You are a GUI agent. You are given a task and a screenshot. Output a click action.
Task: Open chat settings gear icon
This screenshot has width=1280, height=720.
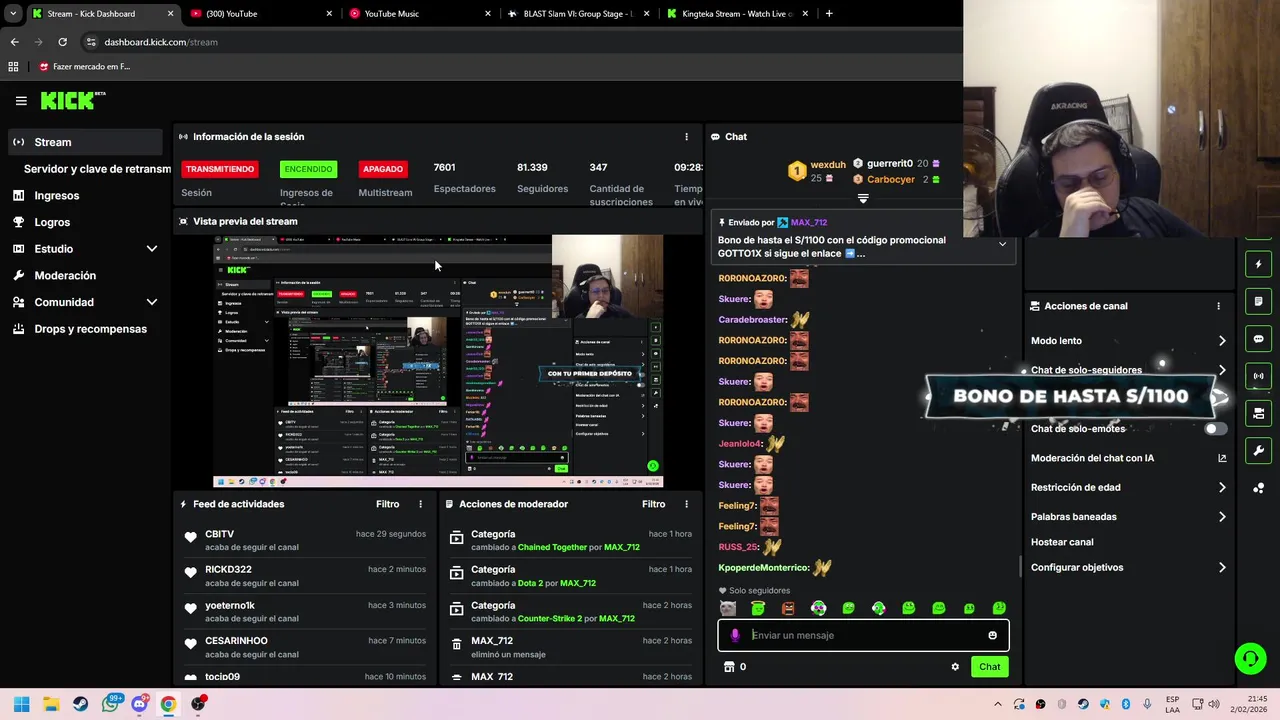click(955, 667)
